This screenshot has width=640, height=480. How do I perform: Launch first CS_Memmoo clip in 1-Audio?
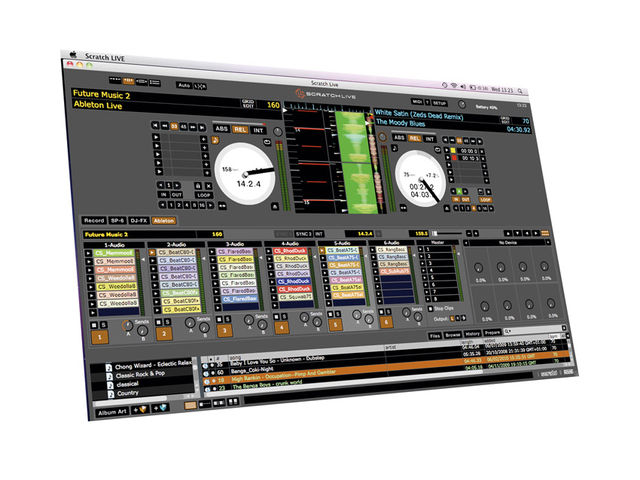89,253
